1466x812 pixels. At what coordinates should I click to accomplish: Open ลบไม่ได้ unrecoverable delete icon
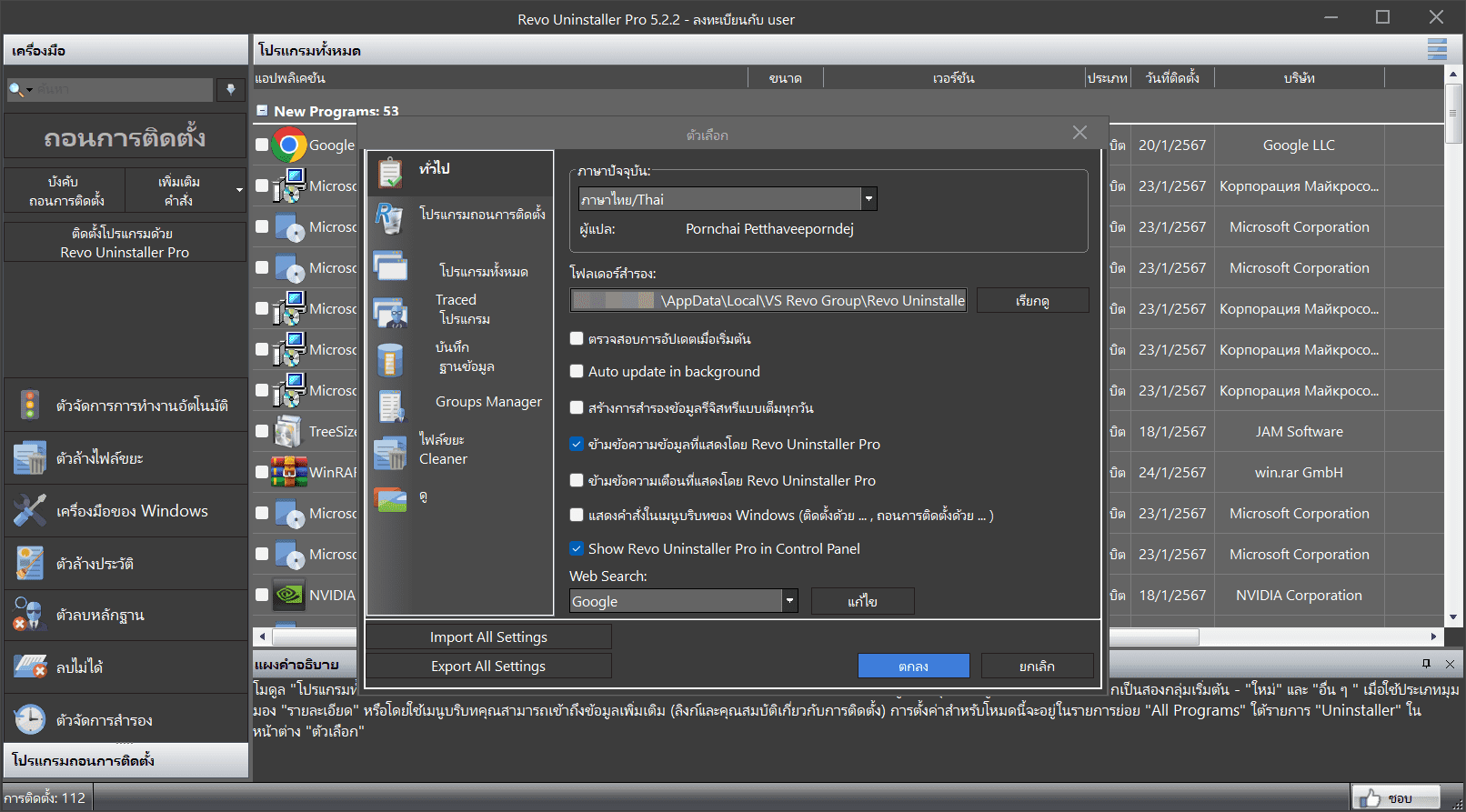[x=29, y=667]
